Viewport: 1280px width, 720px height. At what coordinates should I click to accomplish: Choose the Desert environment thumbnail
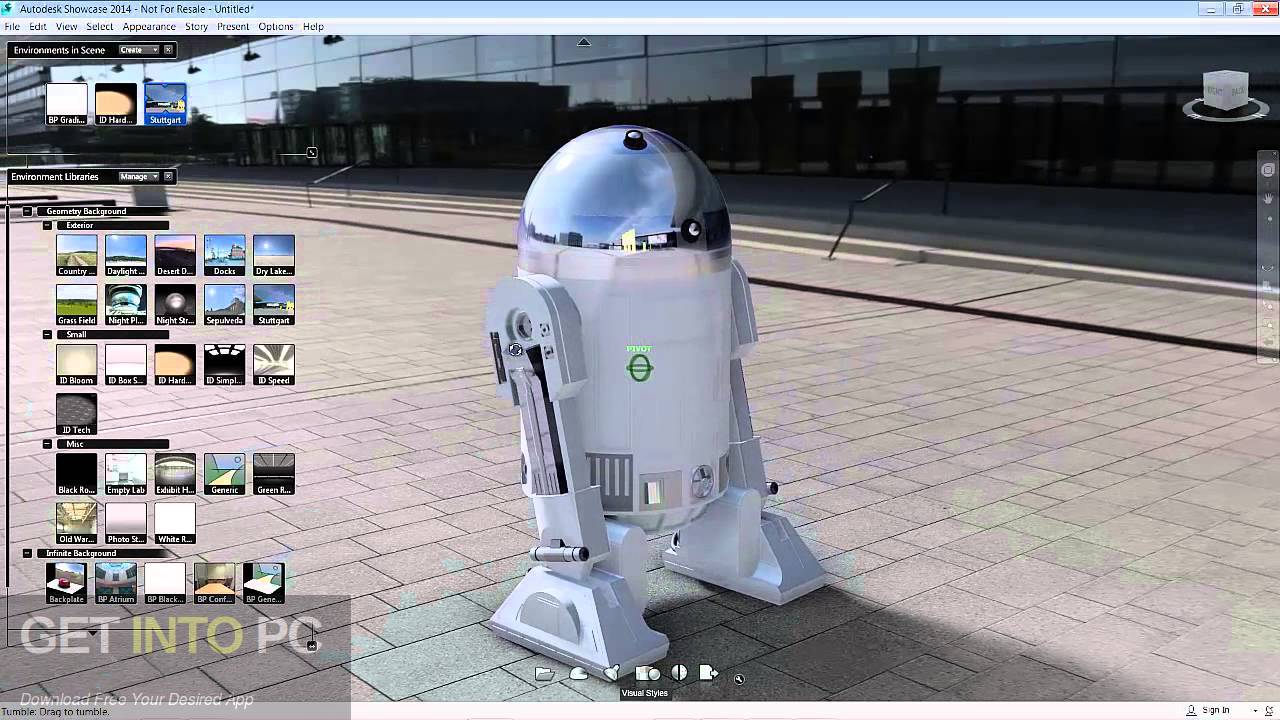[175, 255]
